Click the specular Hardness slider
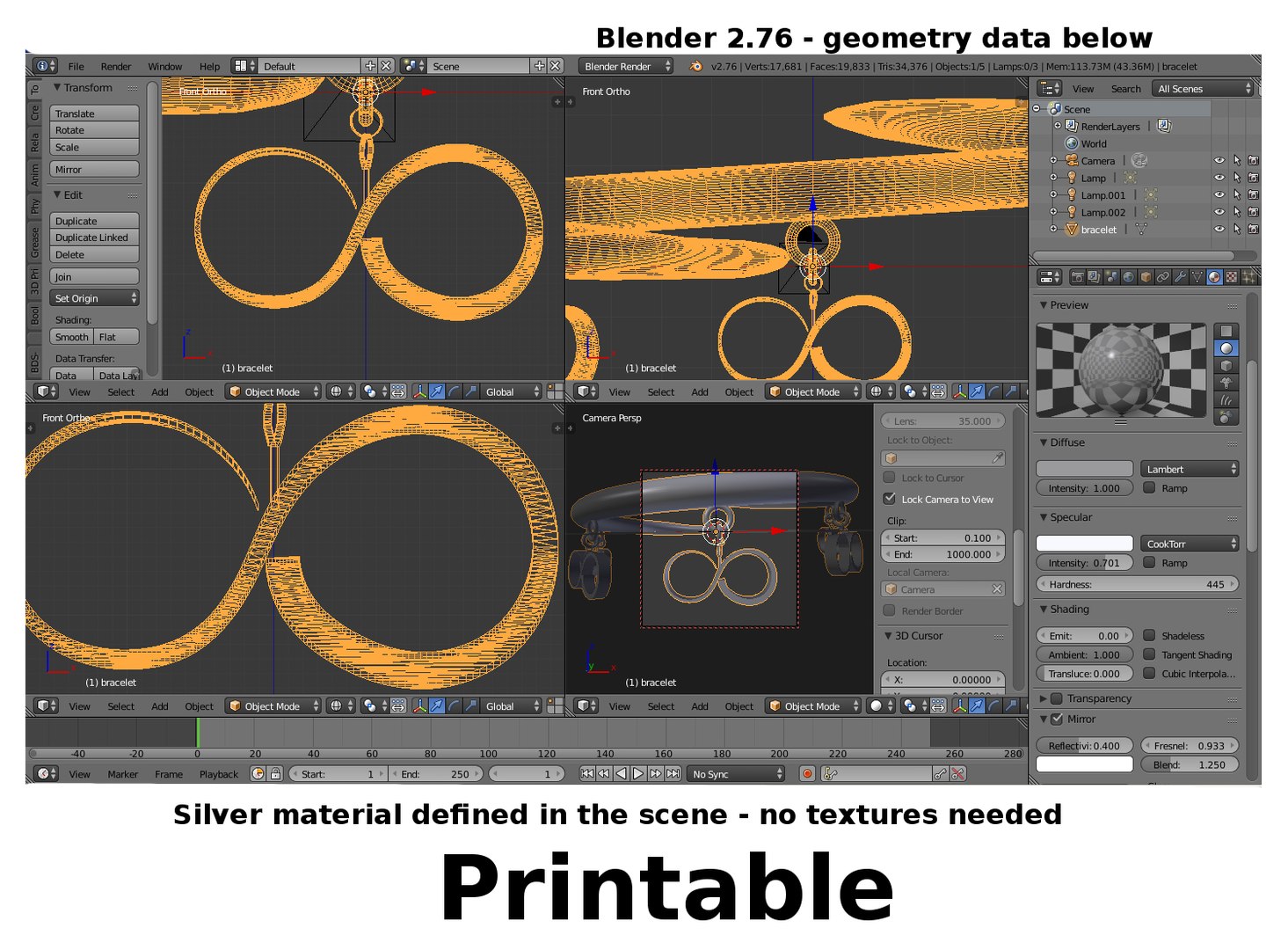Viewport: 1288px width, 950px height. [x=1138, y=584]
